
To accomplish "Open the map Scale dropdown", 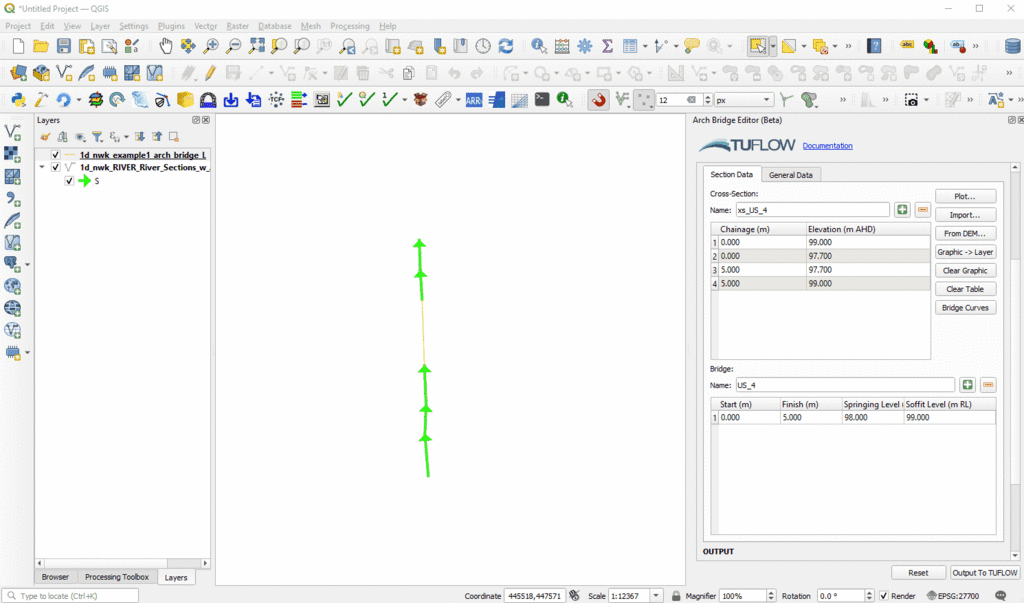I will pyautogui.click(x=656, y=596).
